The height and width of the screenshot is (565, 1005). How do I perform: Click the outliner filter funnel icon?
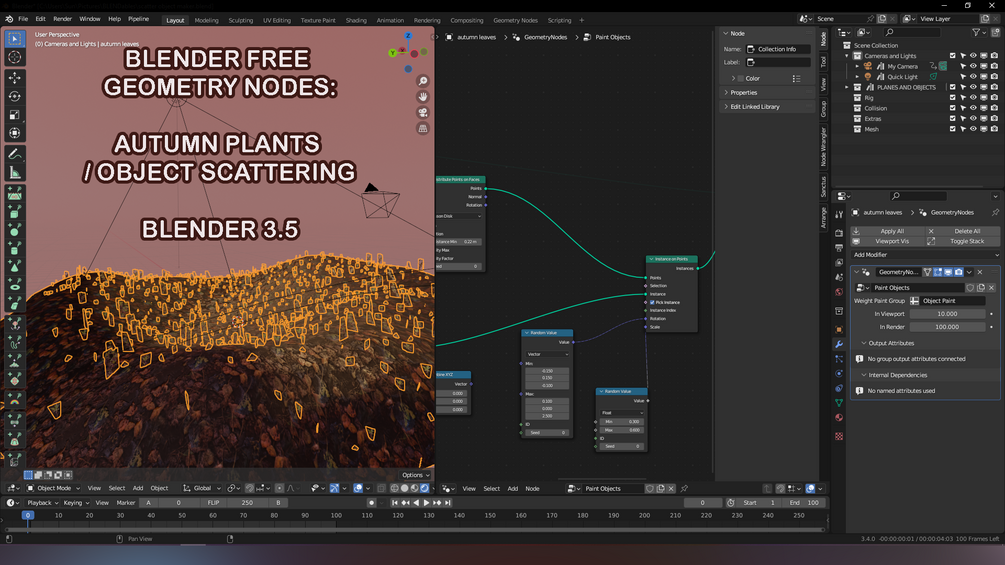click(976, 32)
